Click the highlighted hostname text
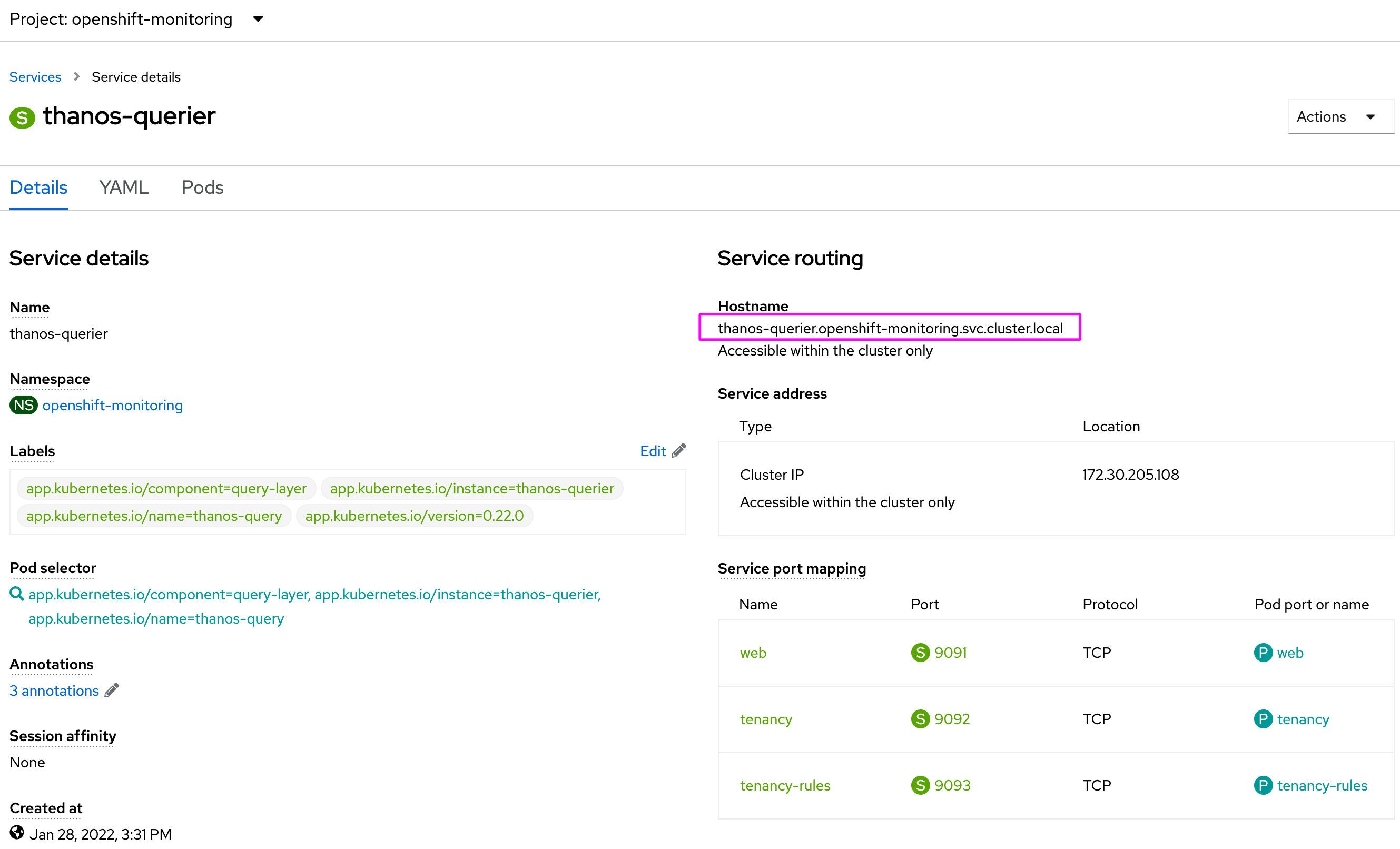This screenshot has width=1400, height=849. pyautogui.click(x=890, y=329)
